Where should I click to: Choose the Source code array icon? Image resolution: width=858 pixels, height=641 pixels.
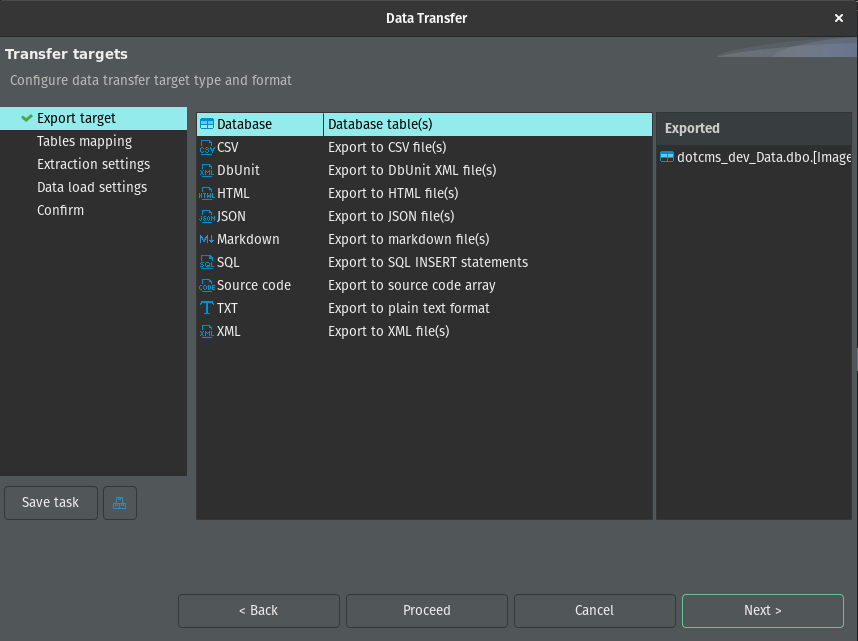pos(207,285)
